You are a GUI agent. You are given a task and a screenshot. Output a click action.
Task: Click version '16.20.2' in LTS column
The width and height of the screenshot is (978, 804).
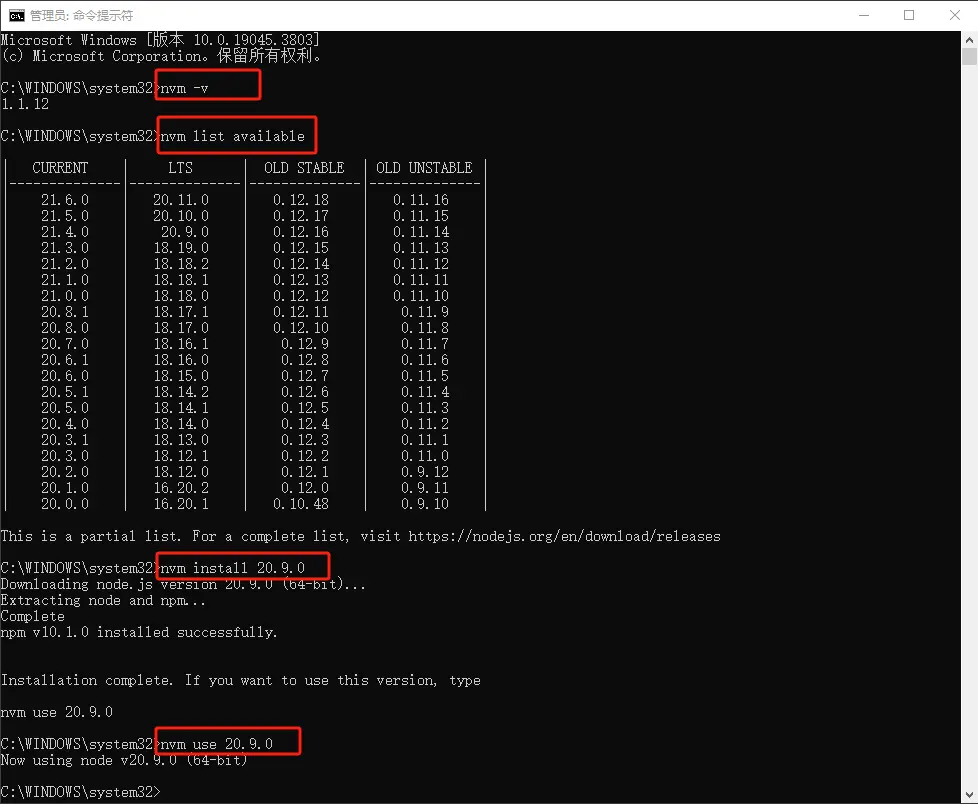(x=181, y=488)
